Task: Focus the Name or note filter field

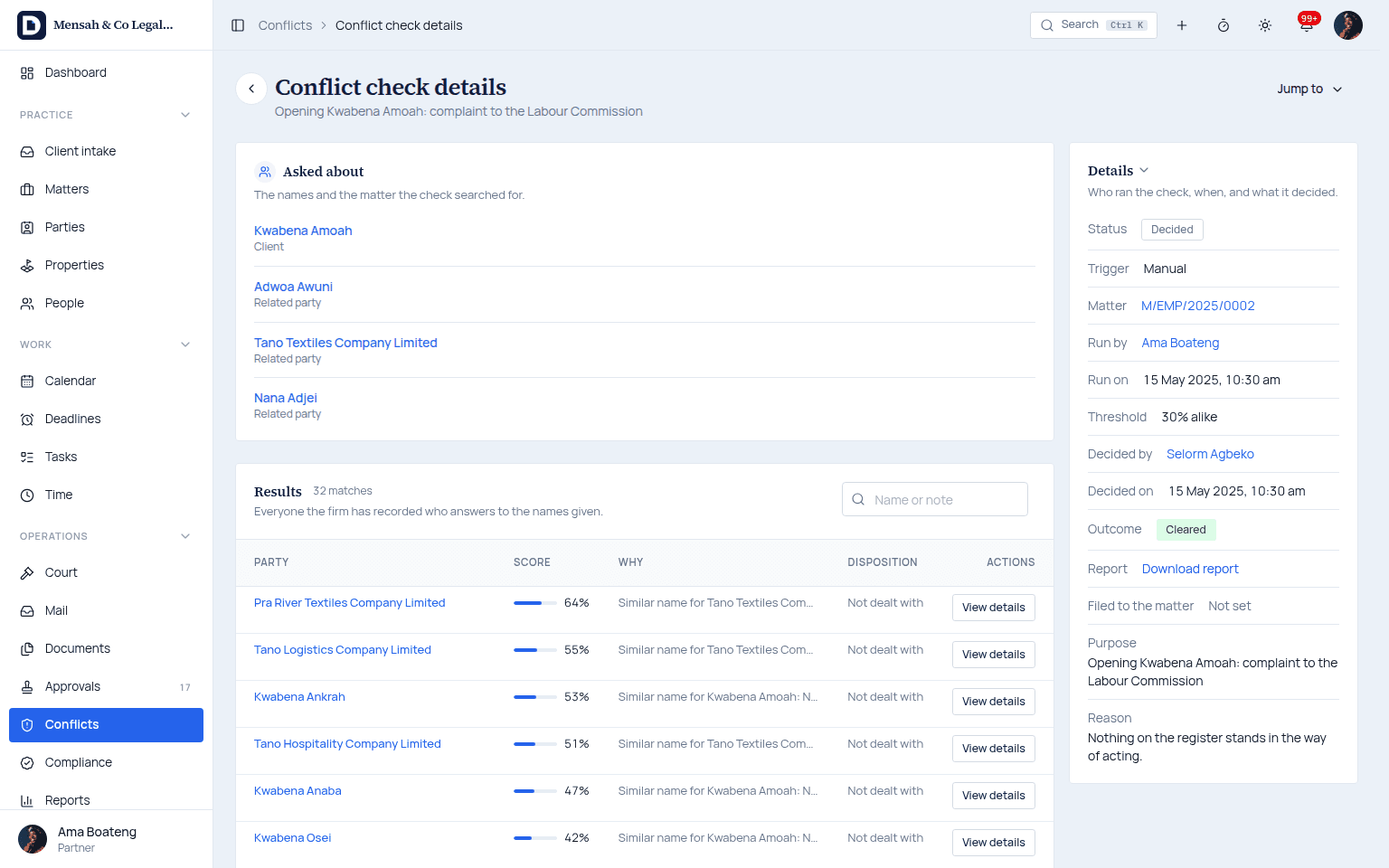Action: pyautogui.click(x=935, y=499)
